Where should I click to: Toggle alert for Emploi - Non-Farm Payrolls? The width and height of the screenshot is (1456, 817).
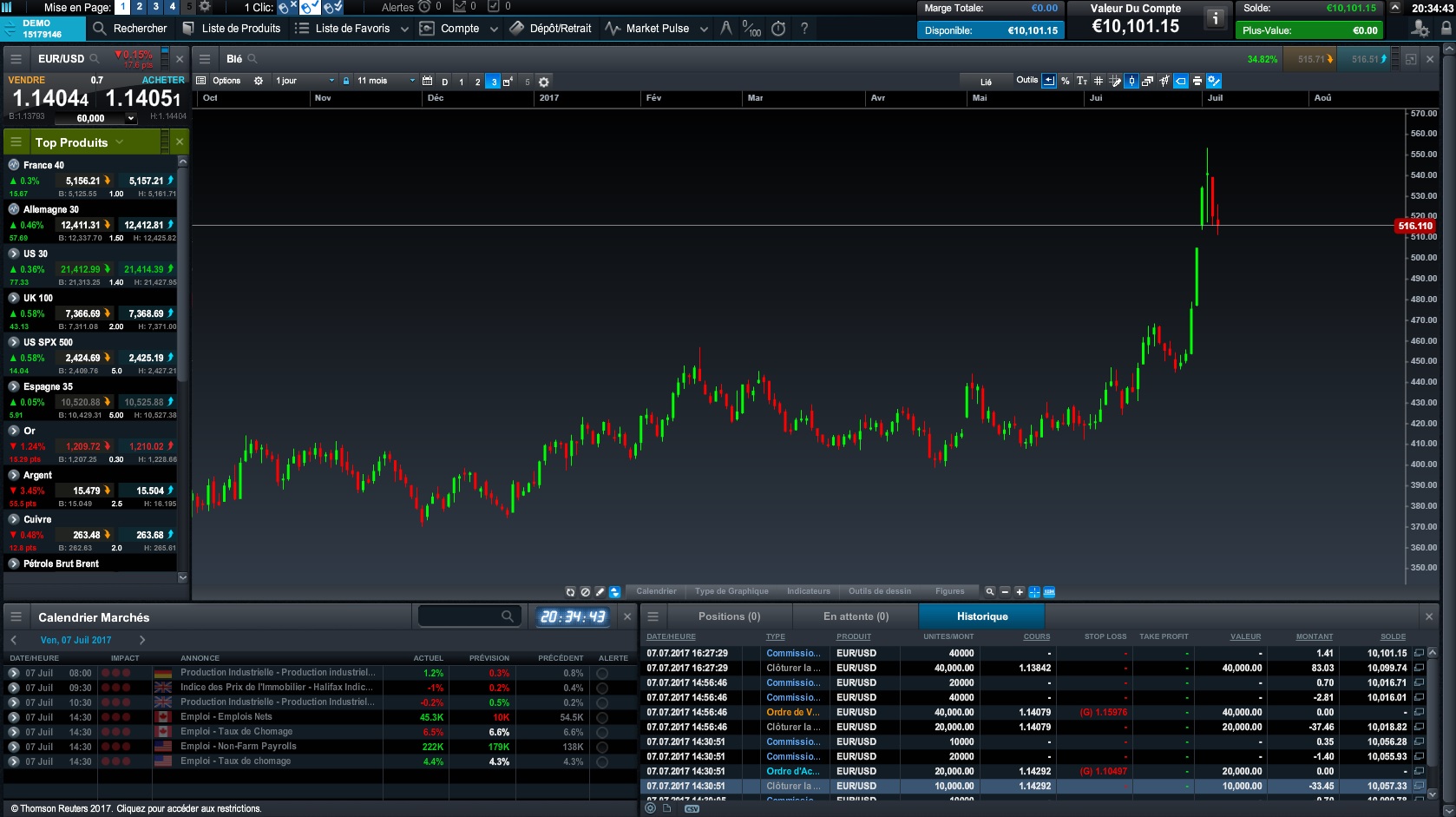[601, 747]
